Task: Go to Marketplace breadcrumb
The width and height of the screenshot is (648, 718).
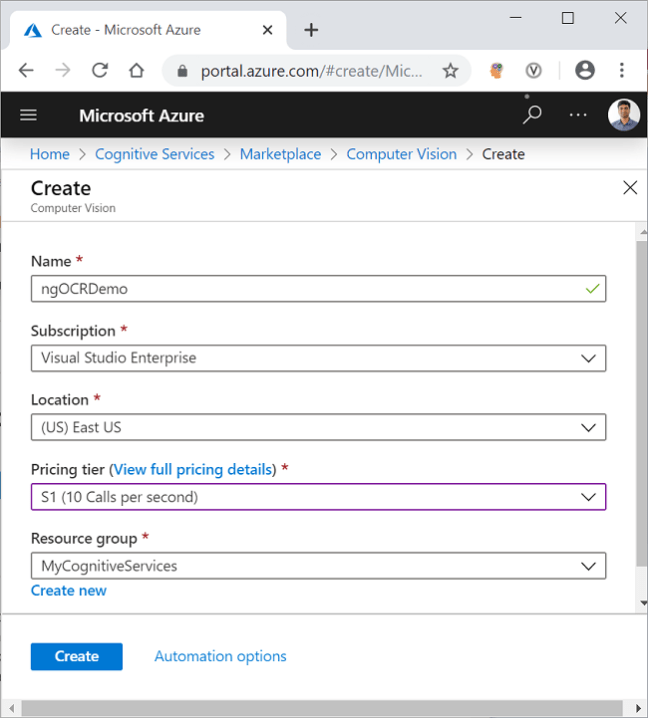Action: point(280,154)
